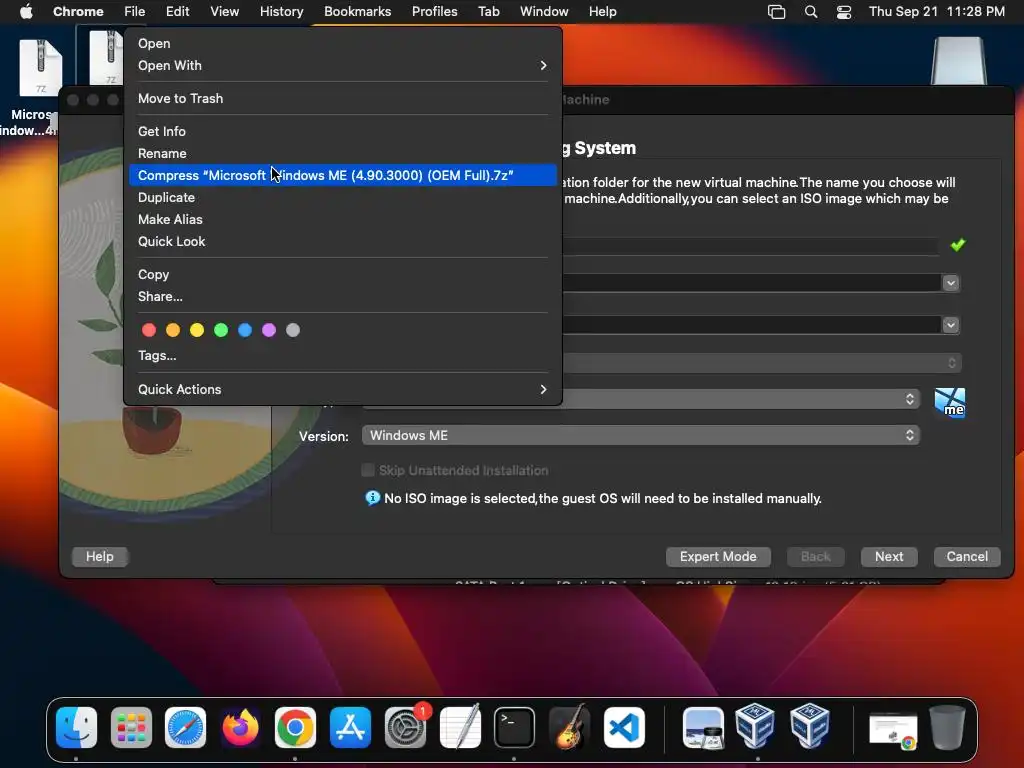Open Google Chrome in the dock

point(295,727)
